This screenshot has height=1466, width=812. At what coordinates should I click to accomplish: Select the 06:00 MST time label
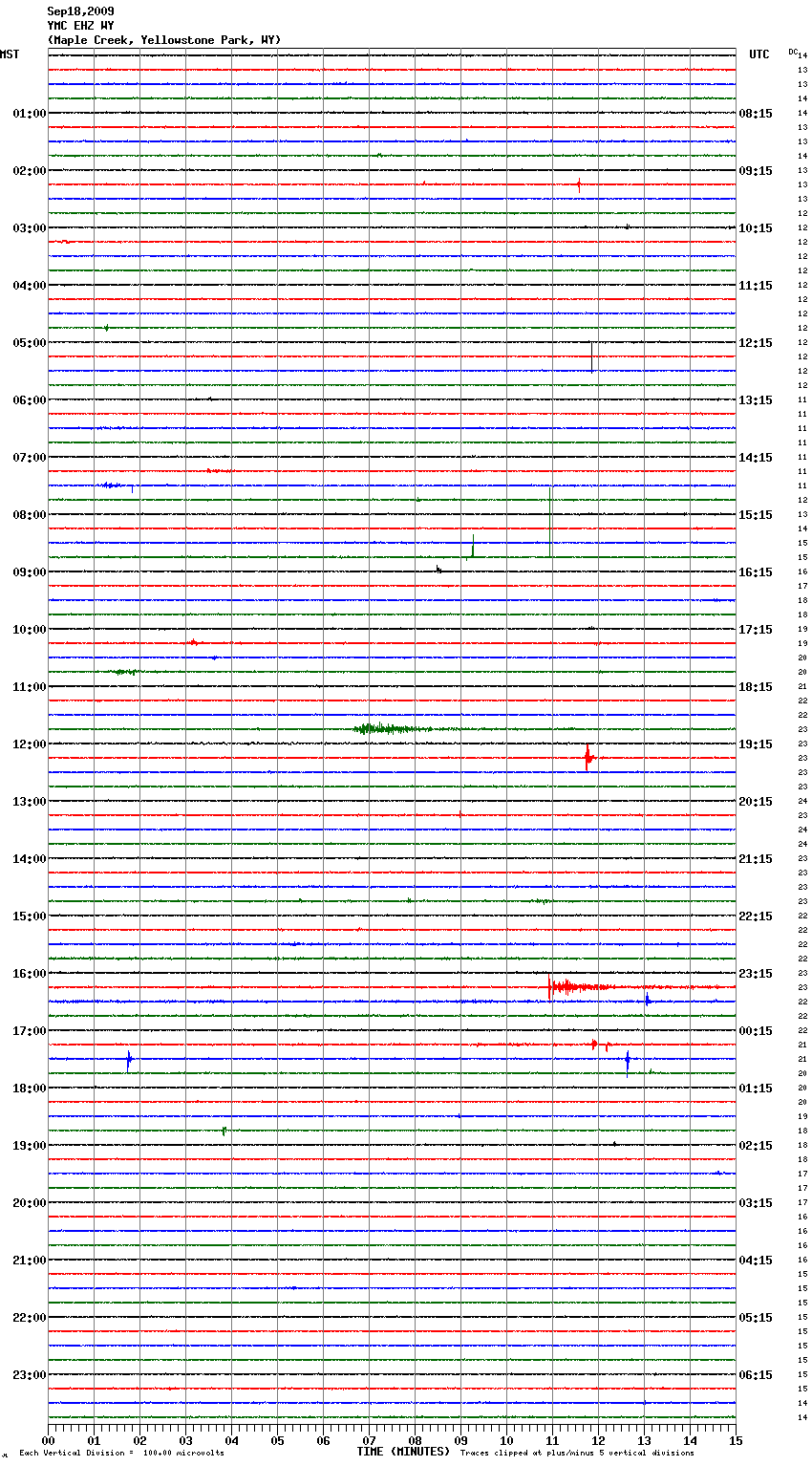pyautogui.click(x=30, y=400)
